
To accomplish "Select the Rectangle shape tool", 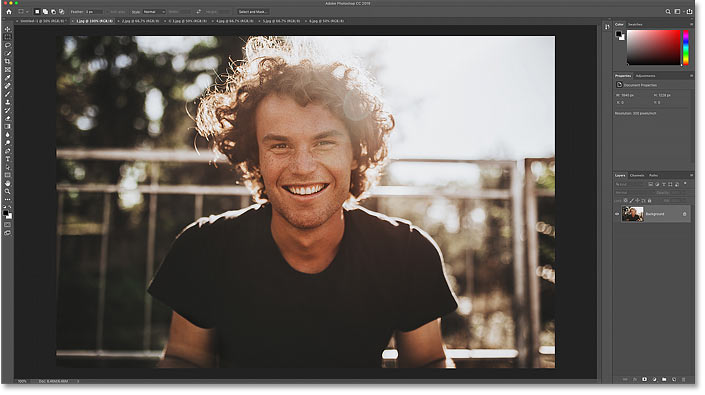I will point(7,175).
